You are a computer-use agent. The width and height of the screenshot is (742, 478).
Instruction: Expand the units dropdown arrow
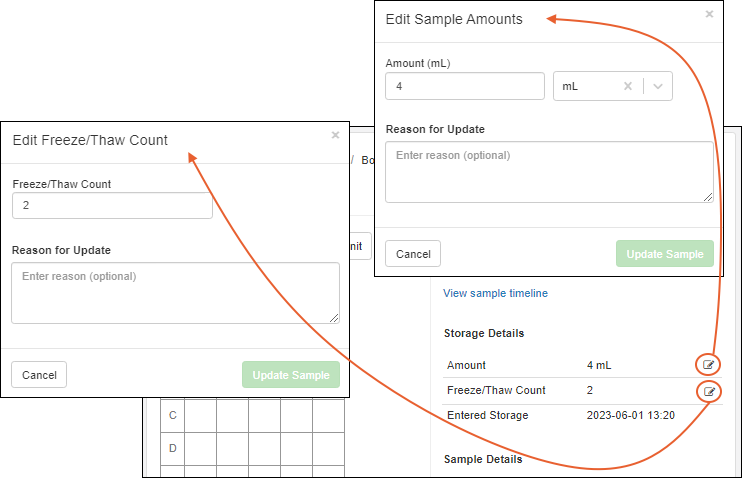658,87
